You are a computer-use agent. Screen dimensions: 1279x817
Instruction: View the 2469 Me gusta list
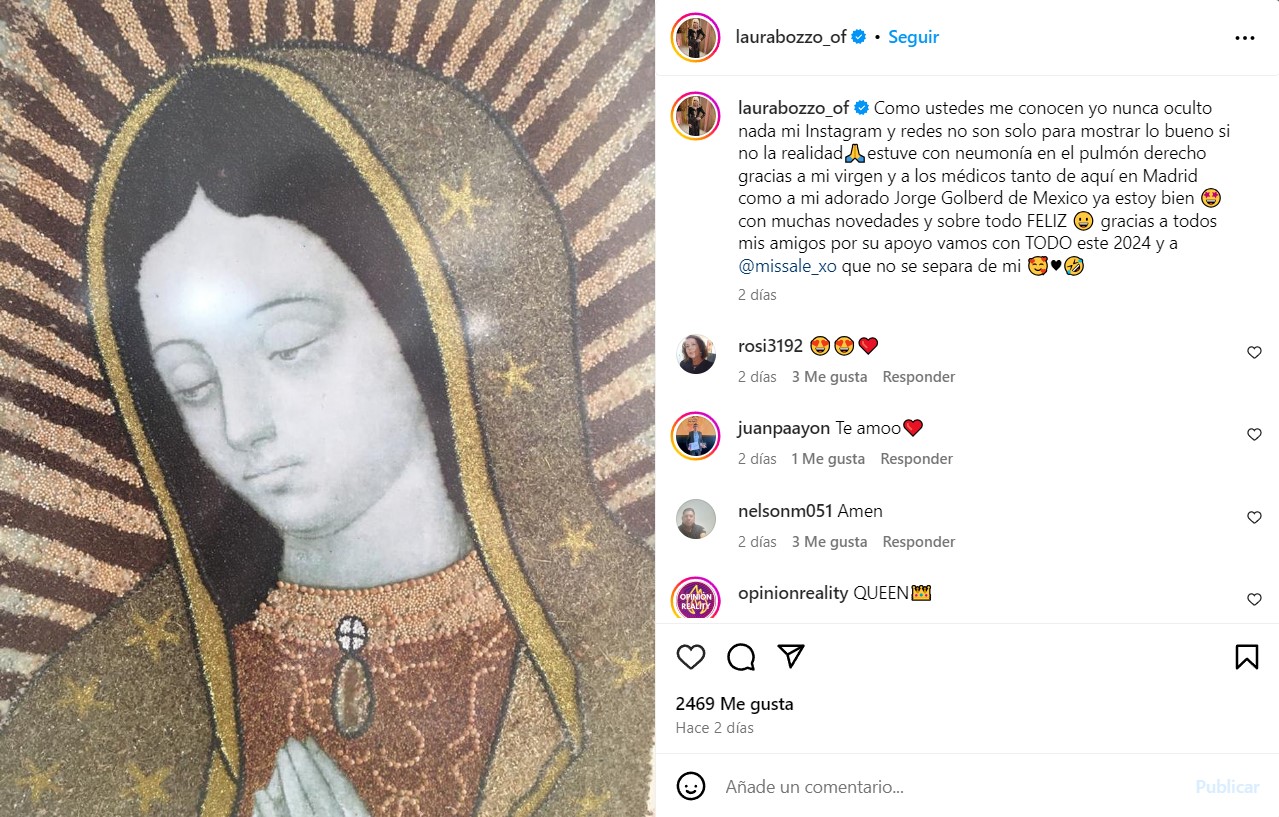tap(734, 704)
